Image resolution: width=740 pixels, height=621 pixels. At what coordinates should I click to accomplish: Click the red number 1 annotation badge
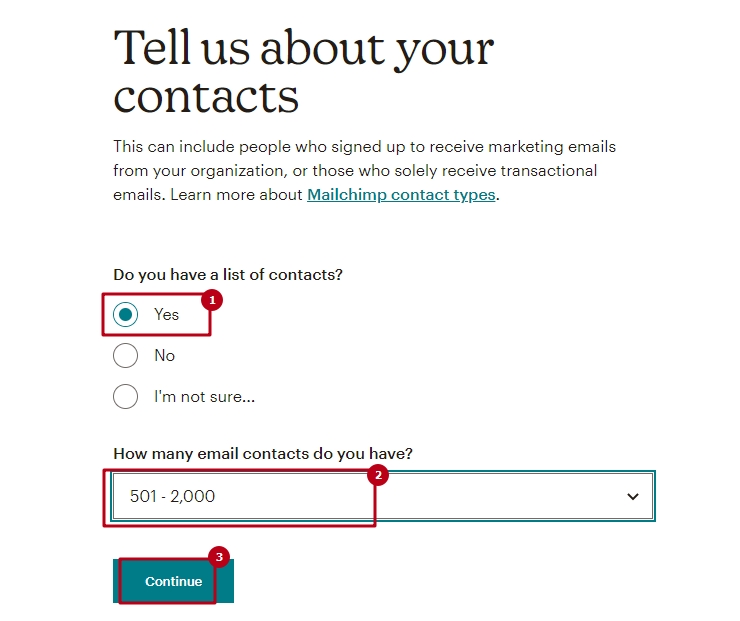211,300
